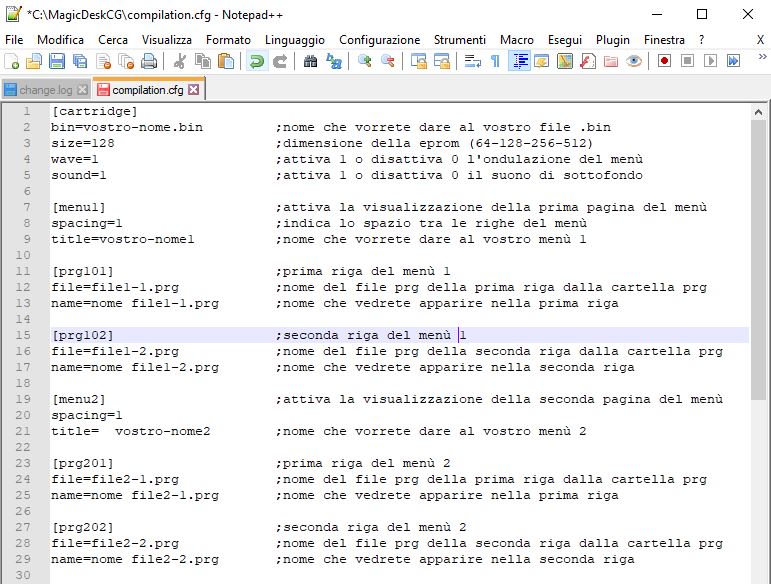Toggle the Function List panel icon

tap(588, 61)
